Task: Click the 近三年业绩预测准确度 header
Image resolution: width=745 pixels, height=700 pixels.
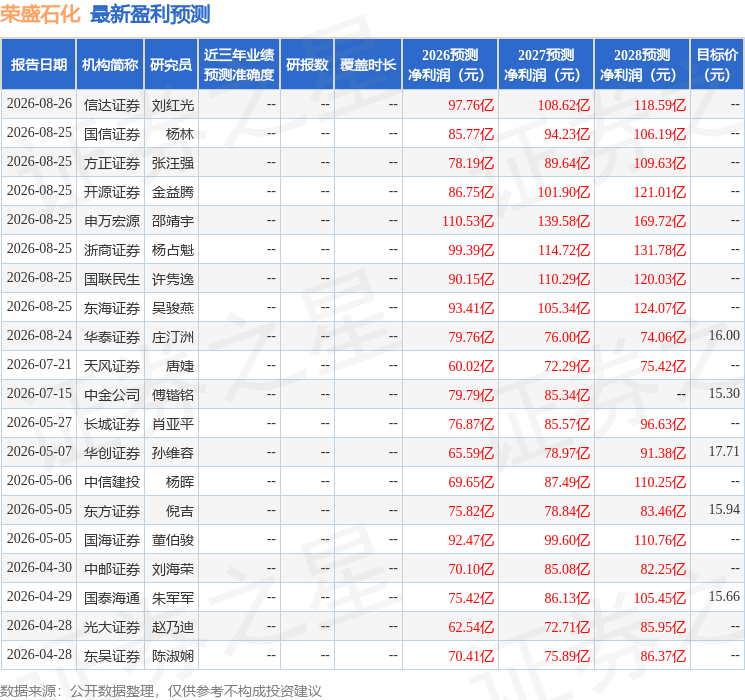Action: [x=239, y=65]
